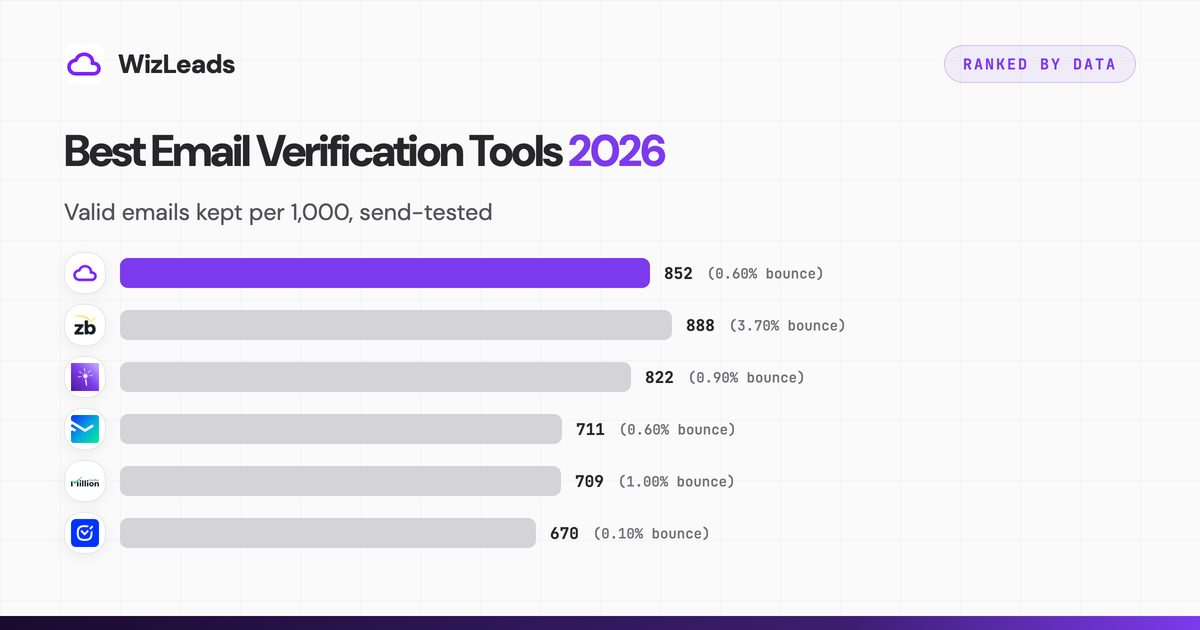
Task: Click the purple spark logo icon
Action: [85, 377]
